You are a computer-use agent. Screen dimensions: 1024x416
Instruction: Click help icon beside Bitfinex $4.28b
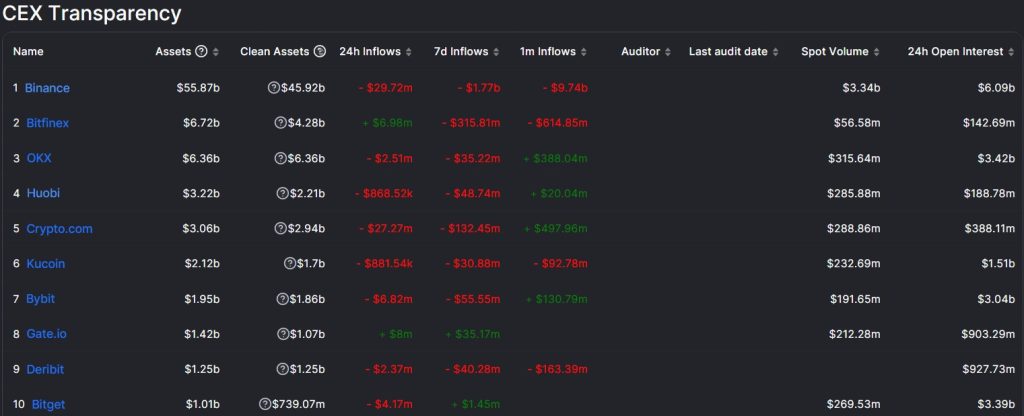pos(280,123)
